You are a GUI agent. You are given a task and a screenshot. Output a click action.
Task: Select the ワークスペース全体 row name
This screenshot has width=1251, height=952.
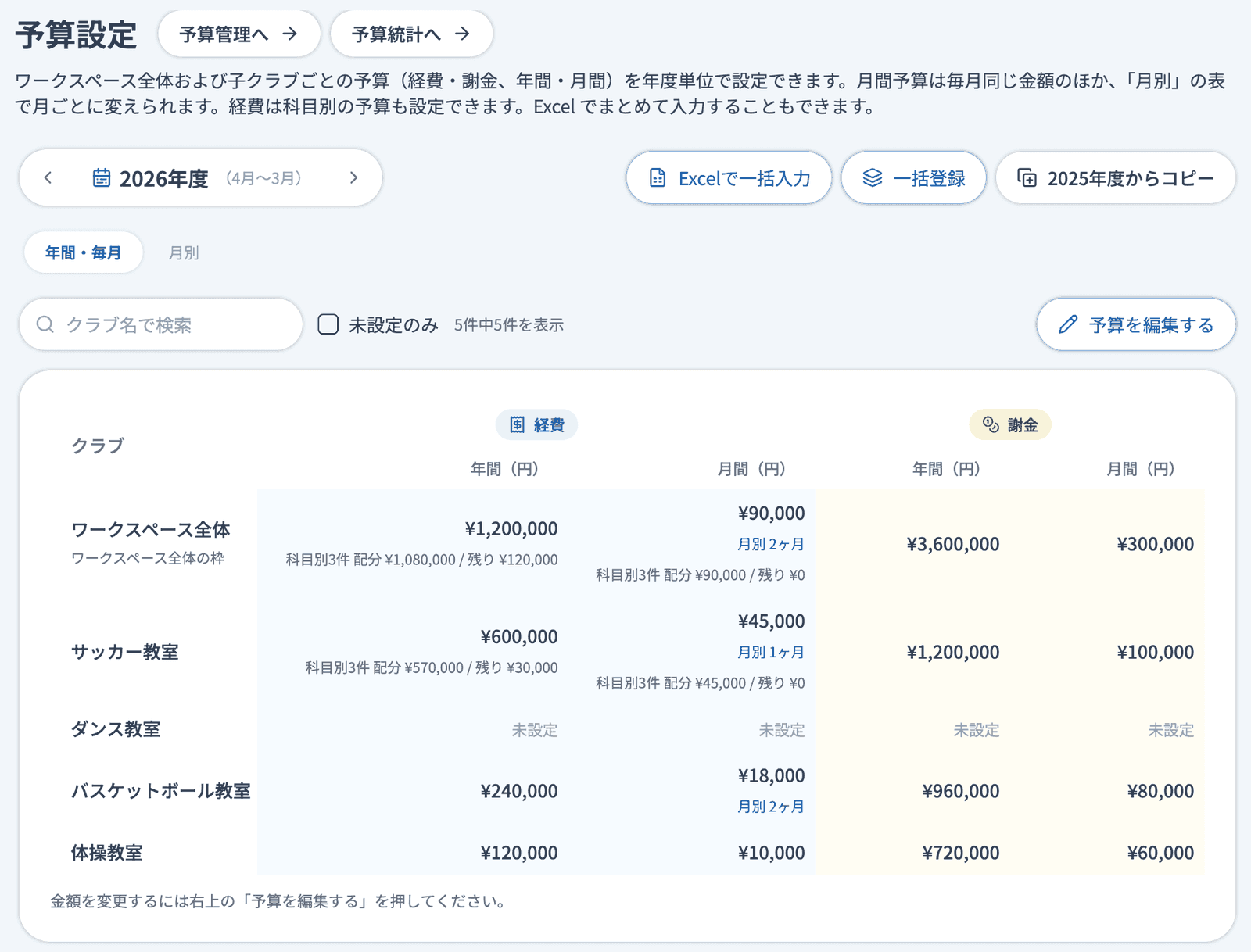tap(151, 530)
